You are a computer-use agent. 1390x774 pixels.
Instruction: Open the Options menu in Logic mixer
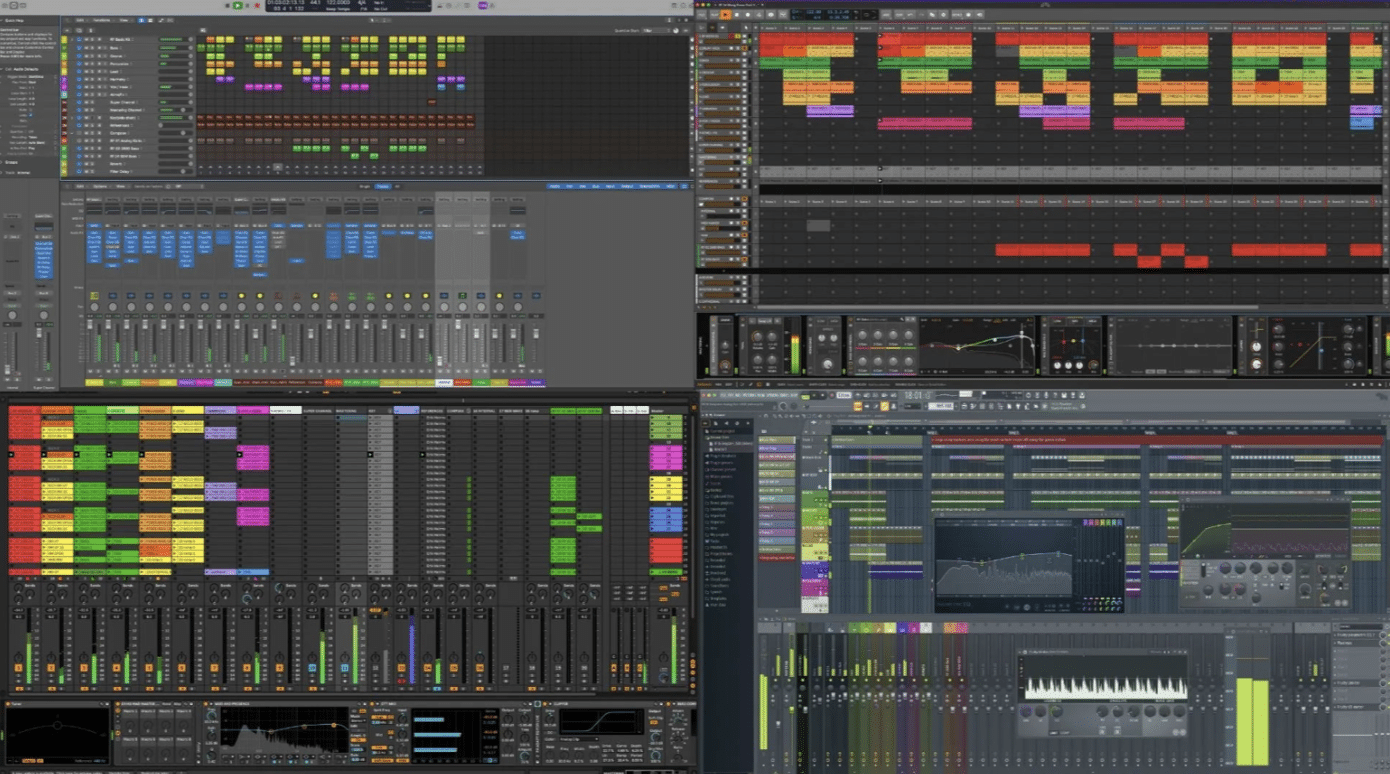pyautogui.click(x=100, y=186)
